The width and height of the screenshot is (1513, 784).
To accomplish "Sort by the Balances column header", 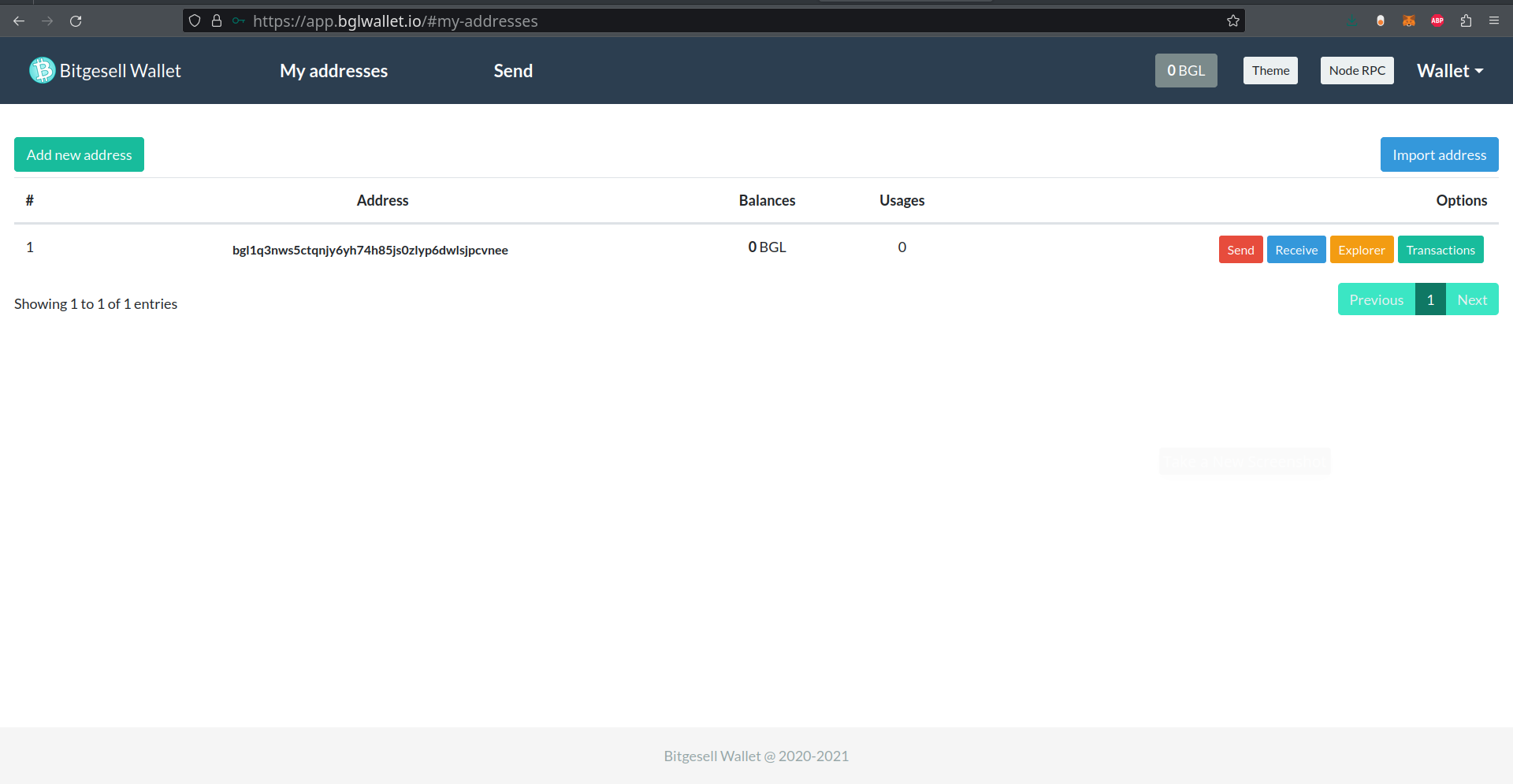I will point(767,200).
